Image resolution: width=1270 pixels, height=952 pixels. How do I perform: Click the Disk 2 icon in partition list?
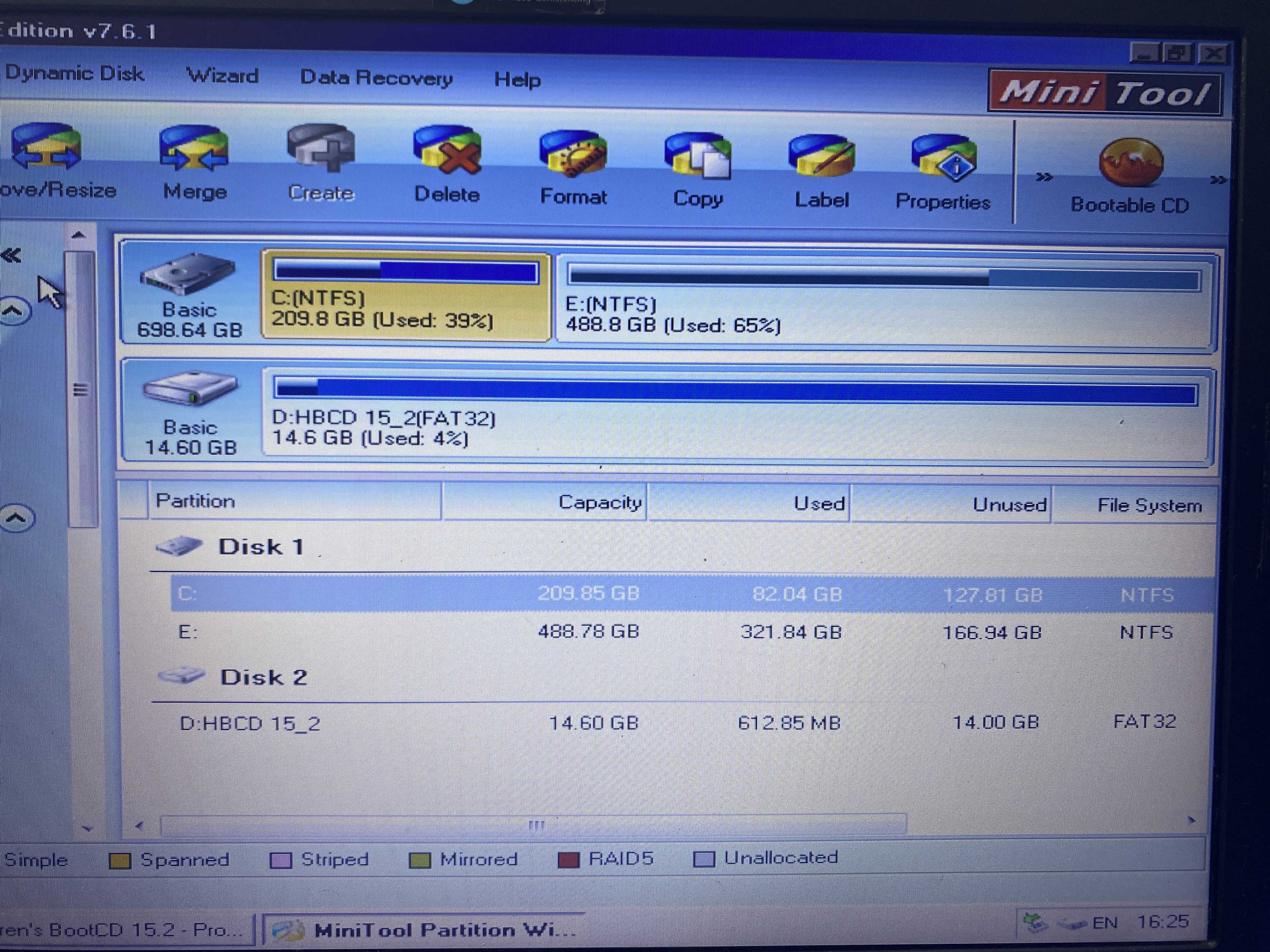[181, 675]
